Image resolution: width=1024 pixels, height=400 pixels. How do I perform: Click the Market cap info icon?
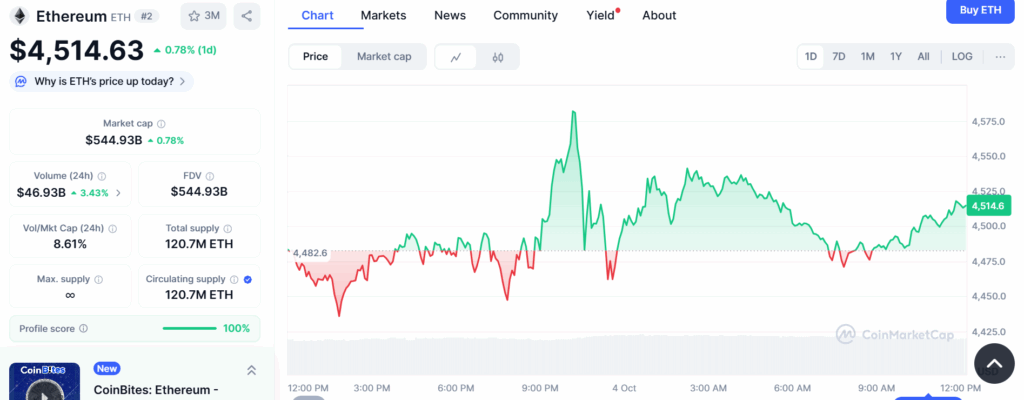(x=162, y=124)
